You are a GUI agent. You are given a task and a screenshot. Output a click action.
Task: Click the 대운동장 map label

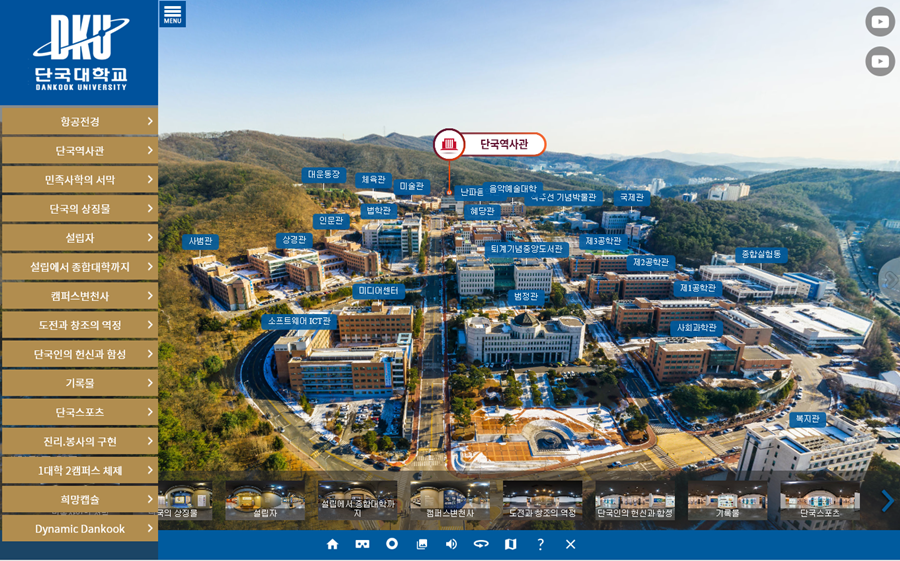point(324,175)
